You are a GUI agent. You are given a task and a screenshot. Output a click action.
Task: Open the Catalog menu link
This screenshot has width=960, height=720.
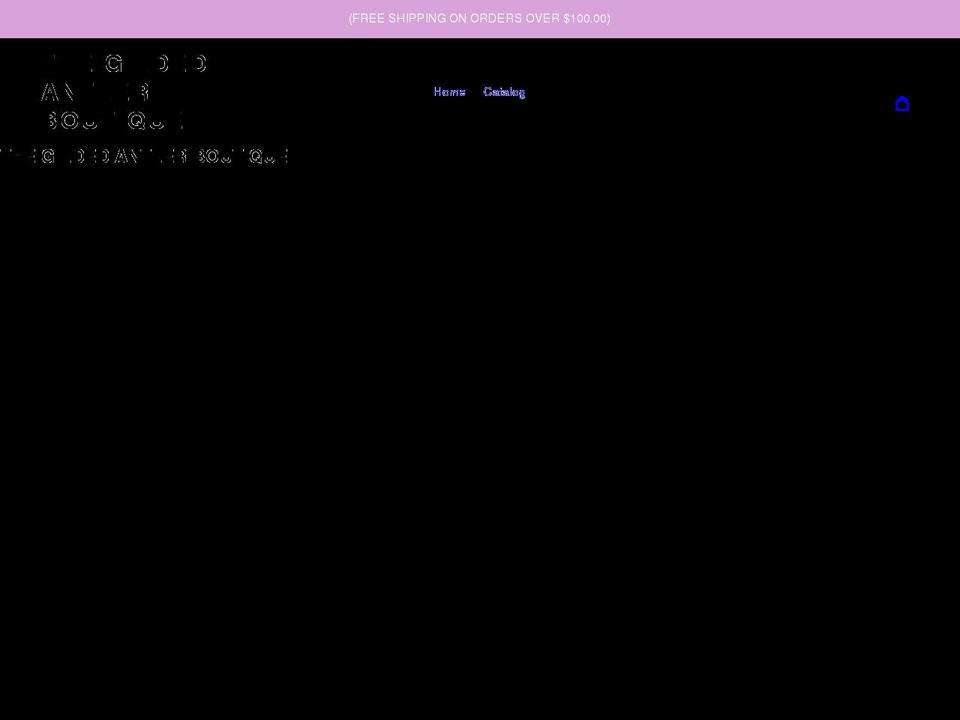click(504, 92)
